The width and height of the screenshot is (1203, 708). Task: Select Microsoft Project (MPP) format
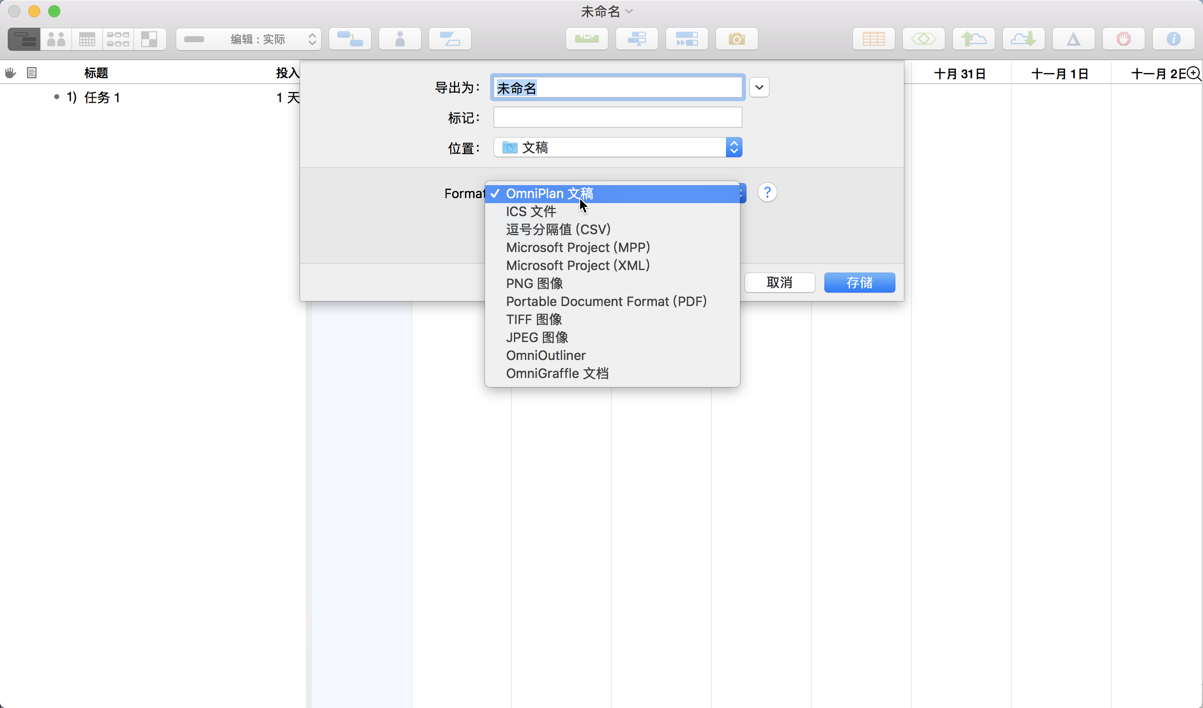pyautogui.click(x=577, y=247)
